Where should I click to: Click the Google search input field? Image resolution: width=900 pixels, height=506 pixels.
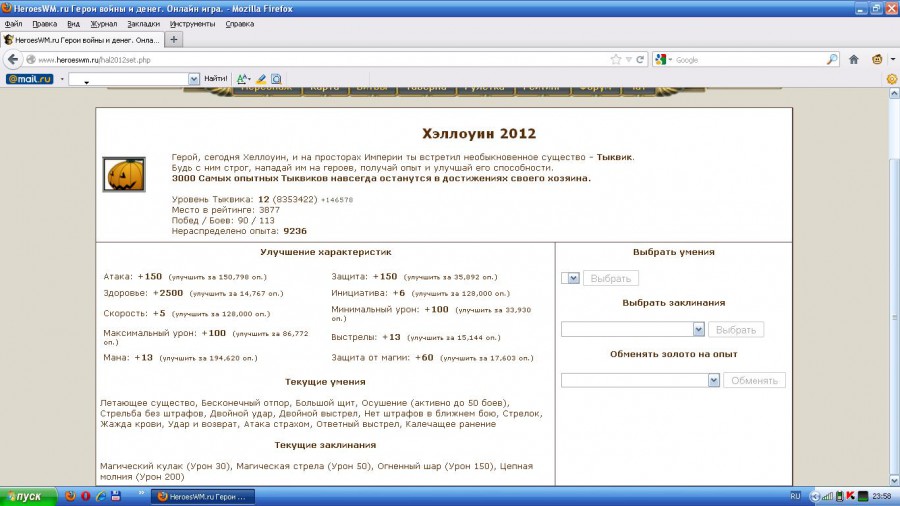coord(749,60)
